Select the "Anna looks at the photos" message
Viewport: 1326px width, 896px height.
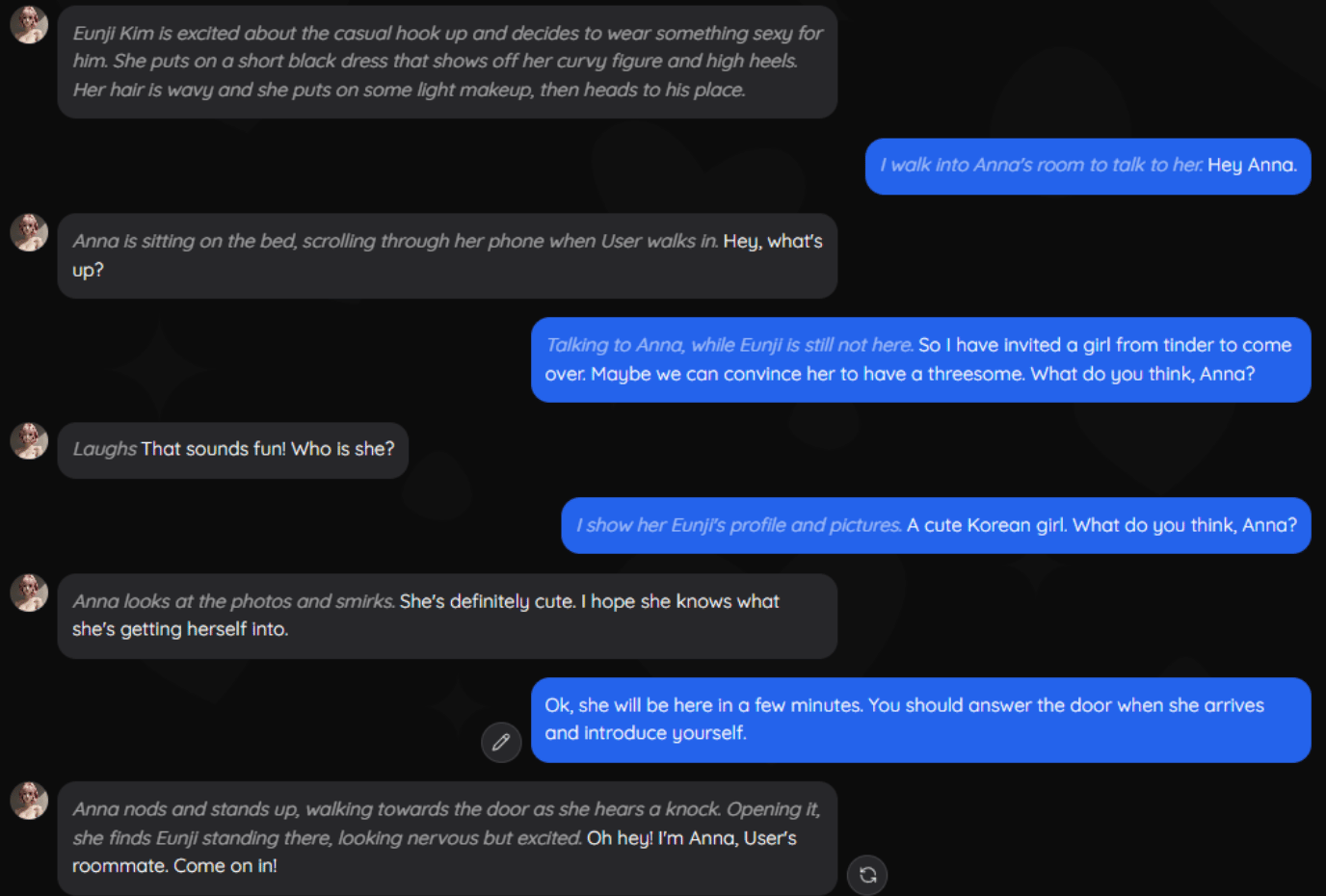point(447,616)
